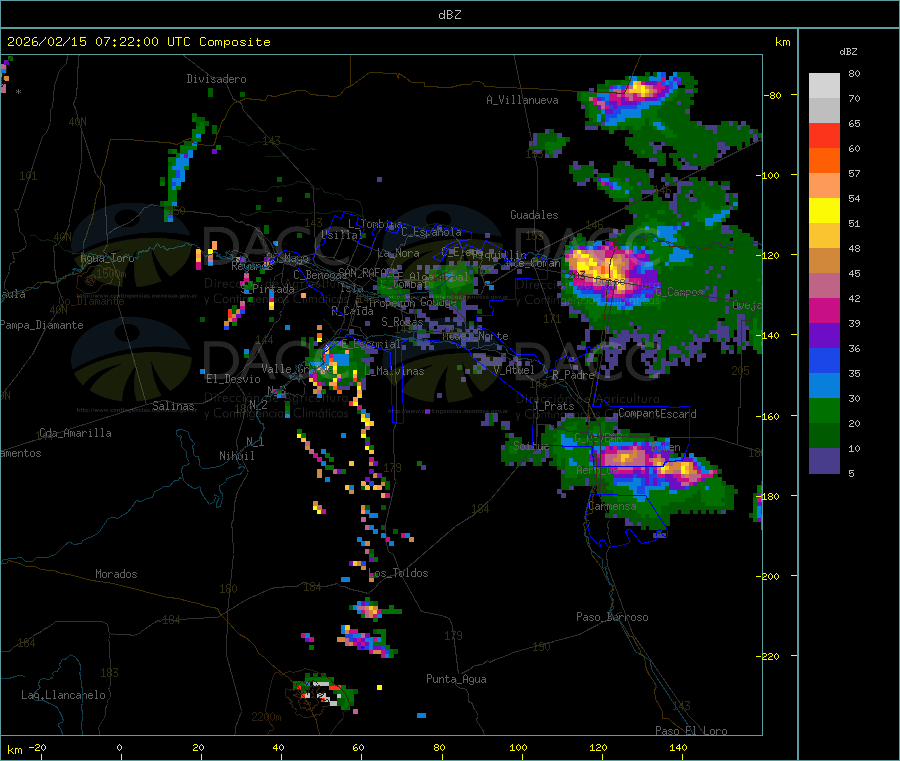The height and width of the screenshot is (761, 900).
Task: Click the R_Padre location label
Action: coord(573,375)
